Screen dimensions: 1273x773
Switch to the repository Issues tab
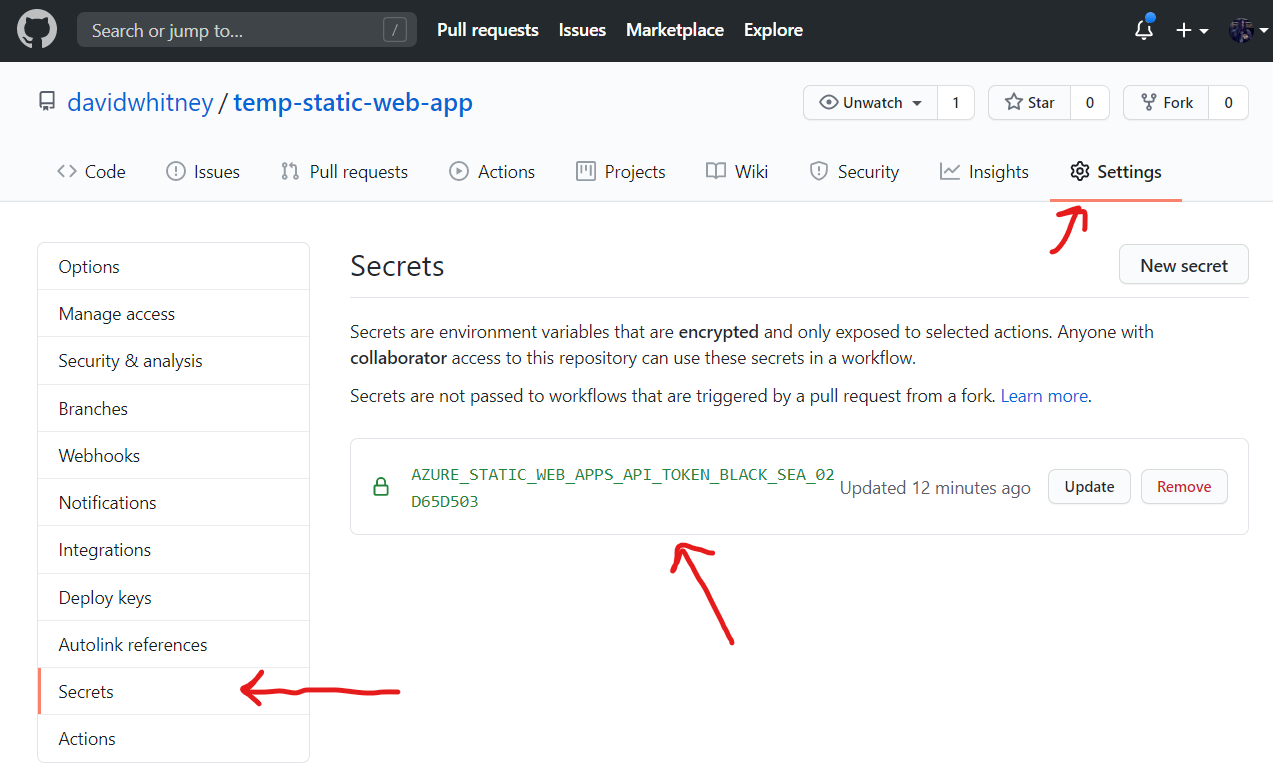pyautogui.click(x=203, y=172)
